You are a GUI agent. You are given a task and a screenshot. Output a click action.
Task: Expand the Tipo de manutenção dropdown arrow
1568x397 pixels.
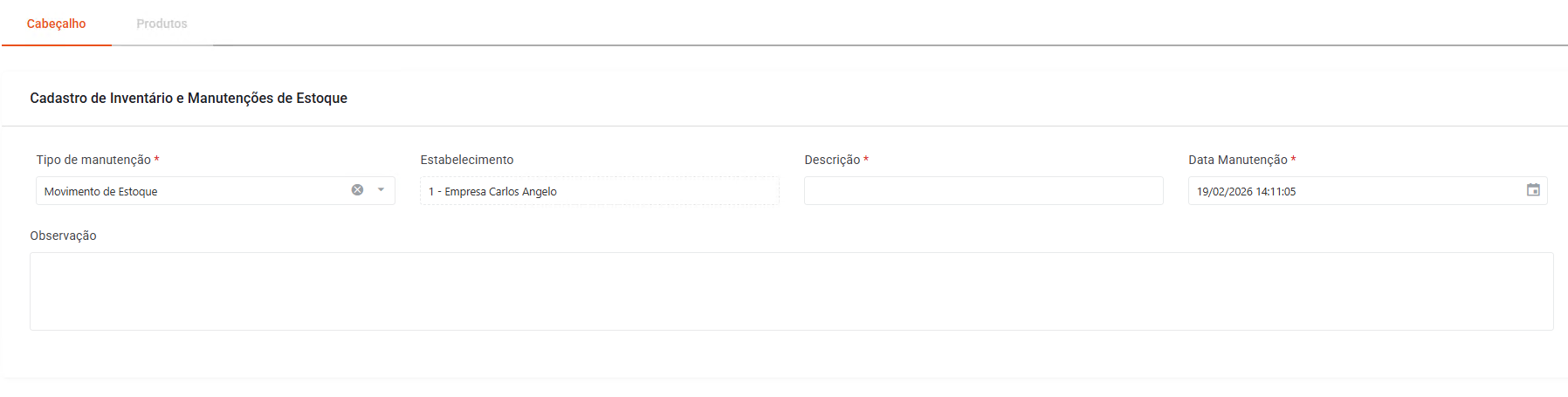(x=381, y=190)
